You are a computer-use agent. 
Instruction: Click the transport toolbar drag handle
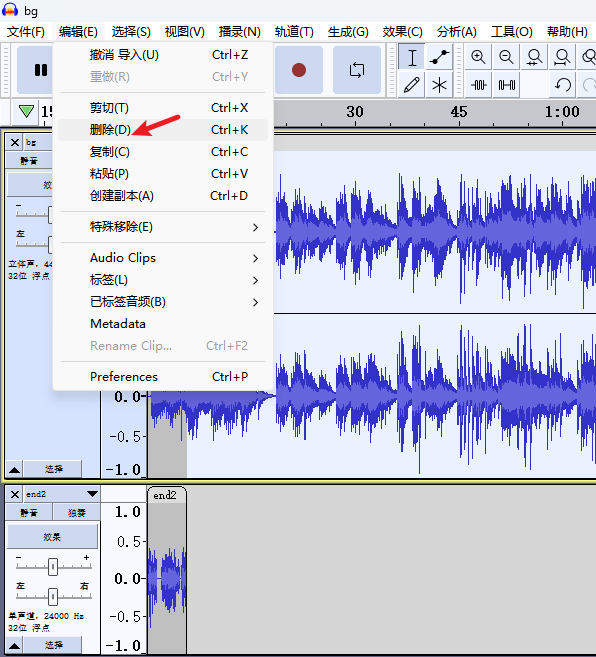pos(6,70)
